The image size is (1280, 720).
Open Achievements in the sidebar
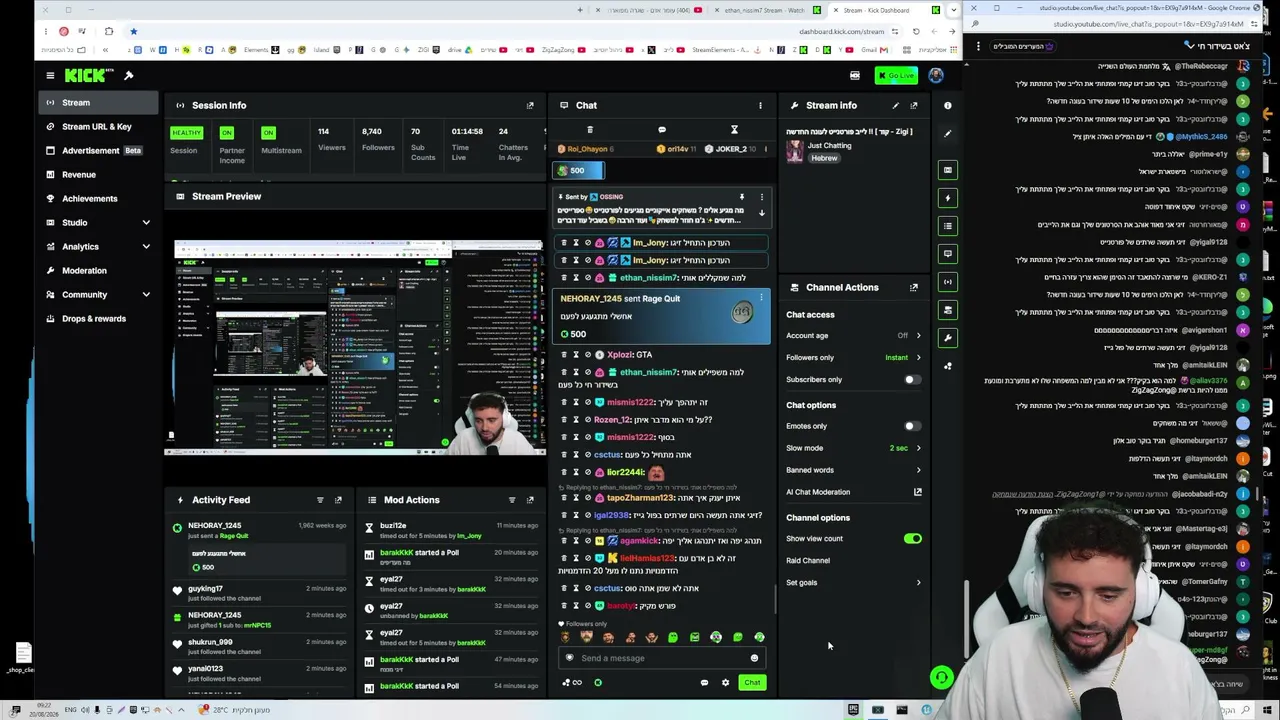pos(96,198)
